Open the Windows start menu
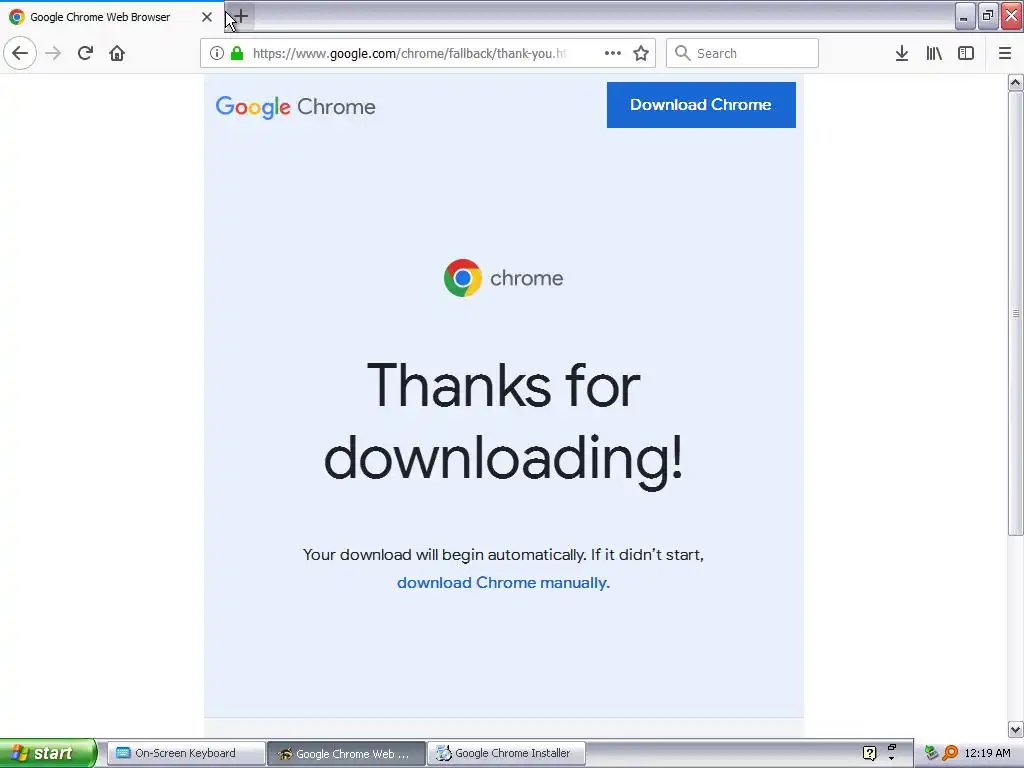This screenshot has height=768, width=1024. tap(48, 753)
